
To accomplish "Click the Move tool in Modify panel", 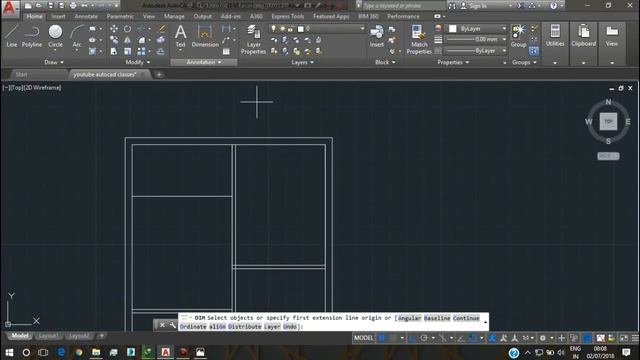I will tap(114, 29).
